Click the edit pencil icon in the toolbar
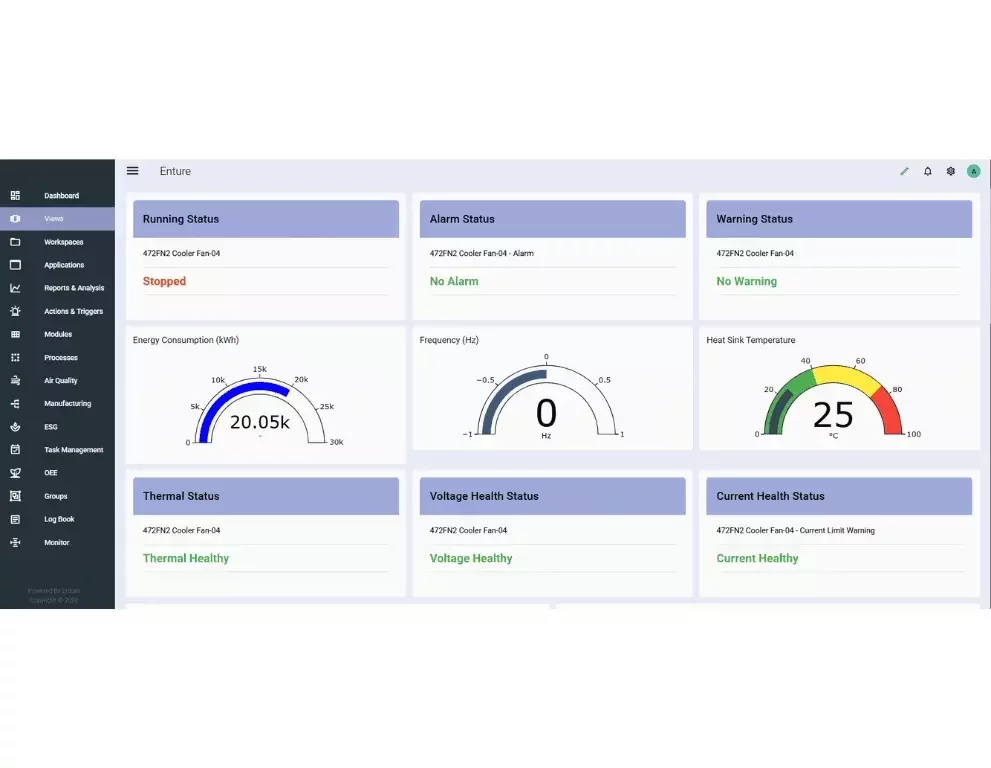Viewport: 991px width, 768px height. pos(903,171)
